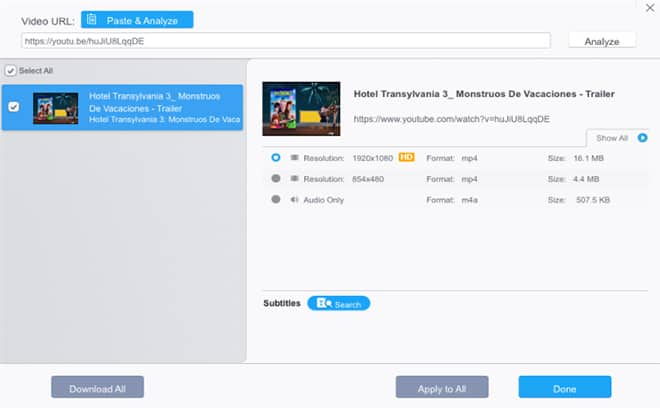The image size is (660, 408).
Task: Focus the Video URL input field
Action: pyautogui.click(x=286, y=41)
